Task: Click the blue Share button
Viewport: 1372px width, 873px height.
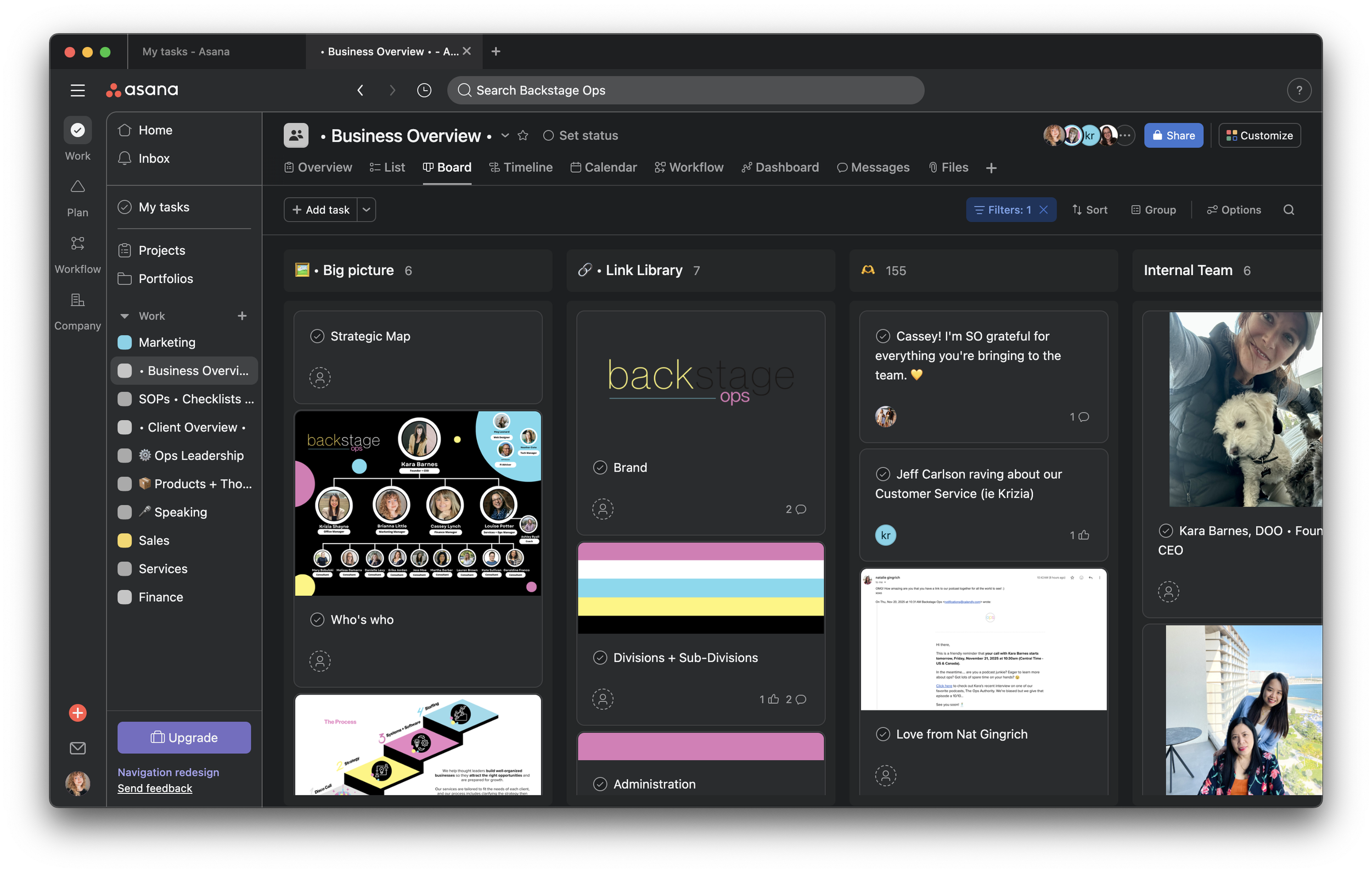Action: [x=1173, y=136]
